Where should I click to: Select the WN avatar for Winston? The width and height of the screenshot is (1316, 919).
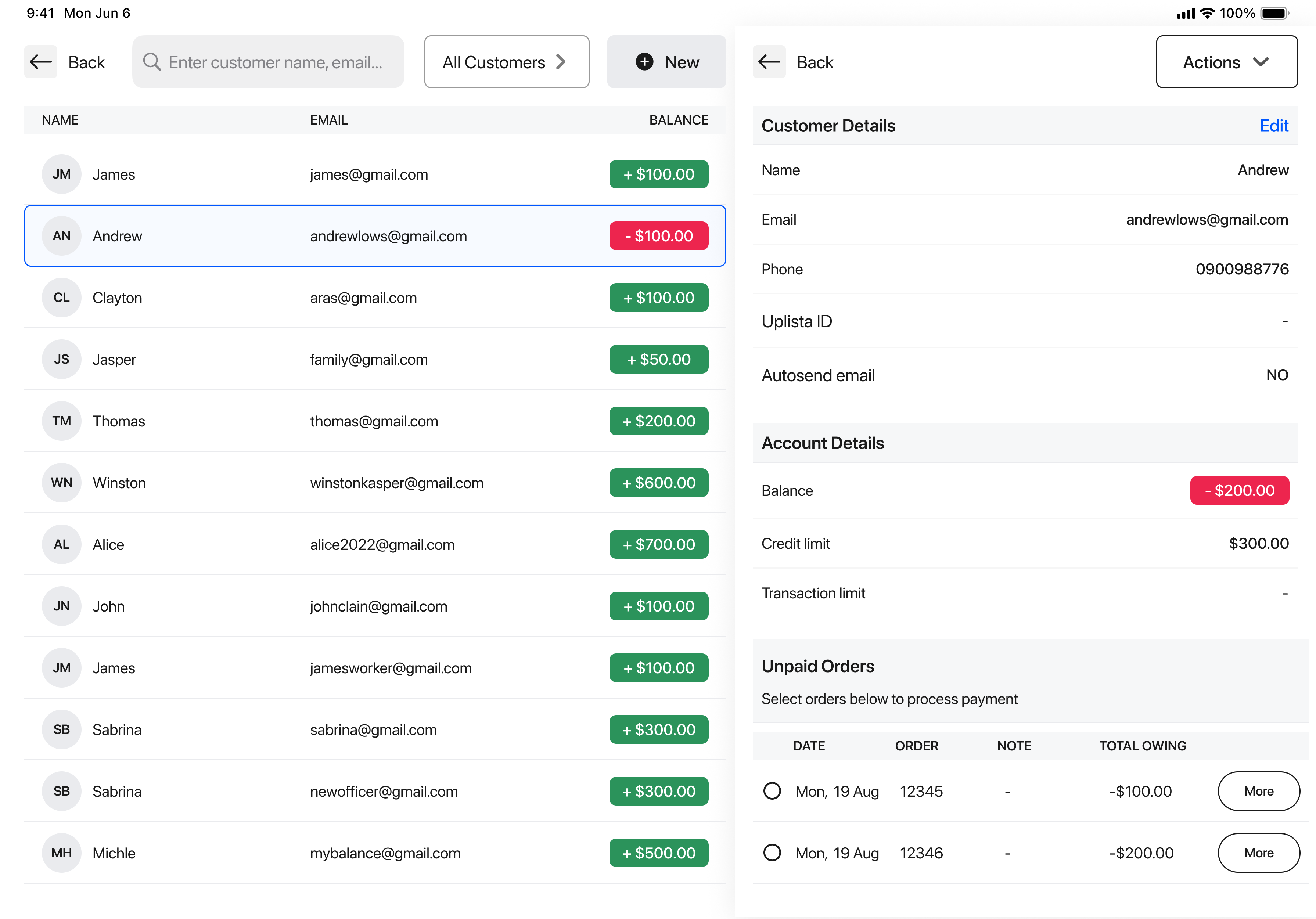(x=61, y=483)
